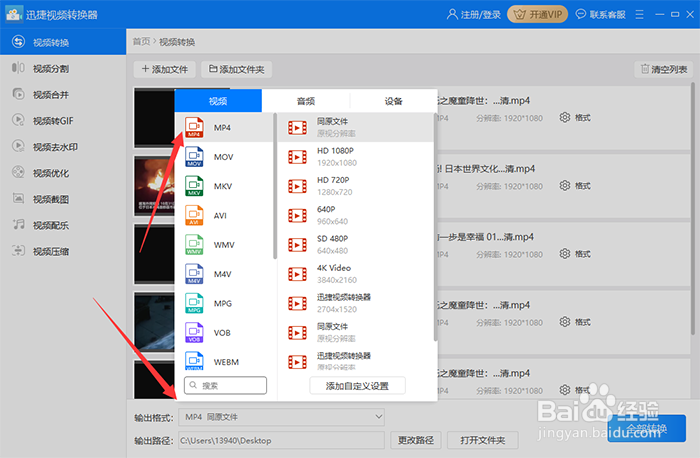Open 视频合并 in the sidebar
Viewport: 700px width, 458px height.
click(63, 95)
